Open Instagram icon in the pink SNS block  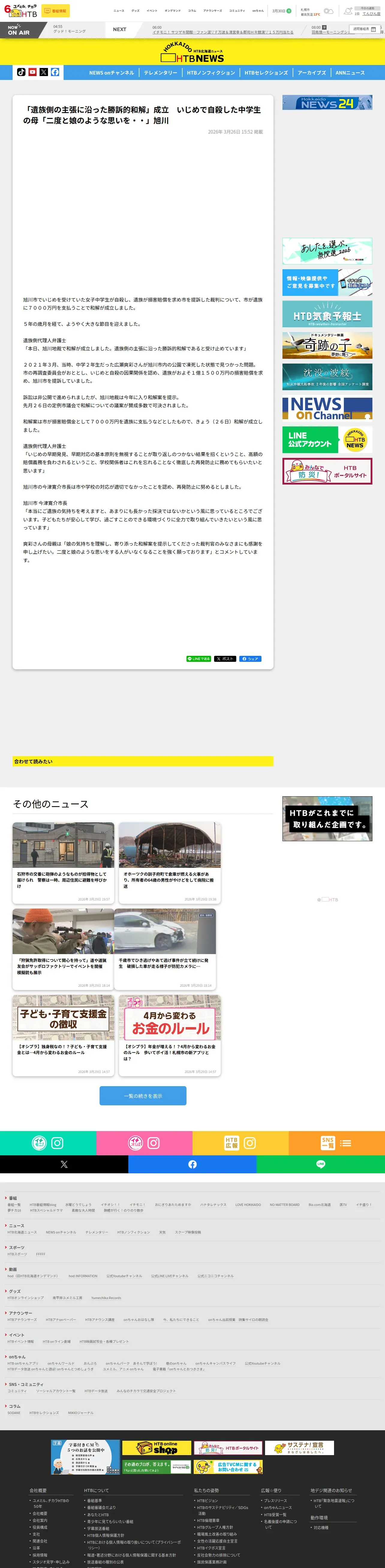154,1143
